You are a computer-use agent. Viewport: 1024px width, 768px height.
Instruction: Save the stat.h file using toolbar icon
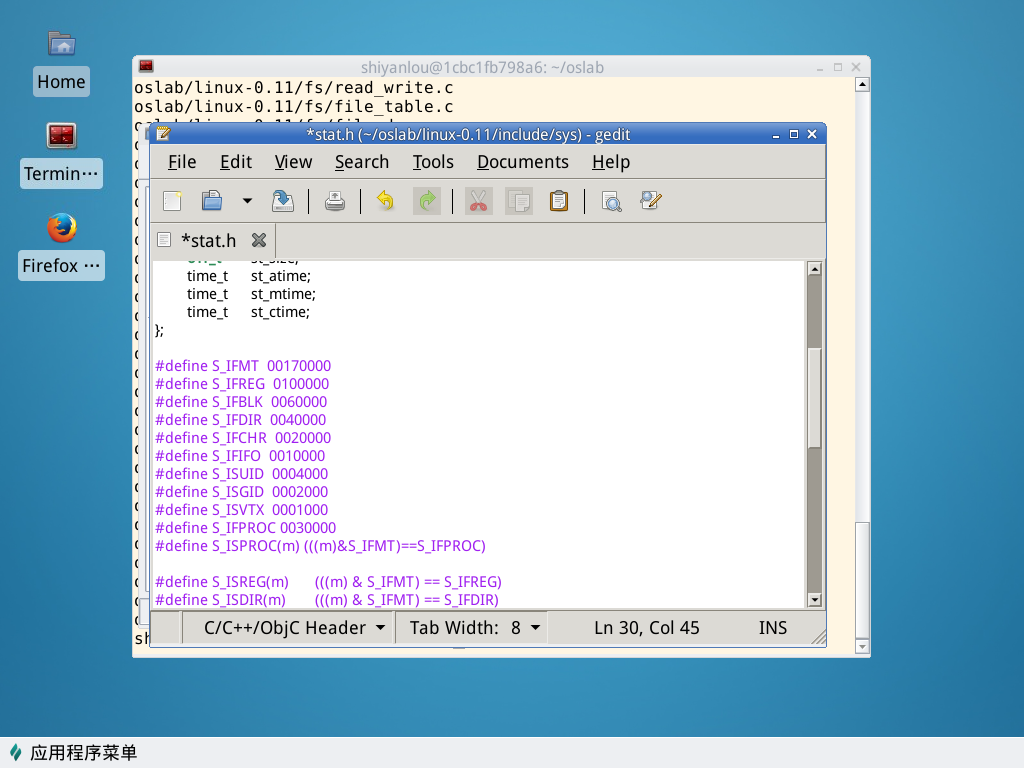pyautogui.click(x=283, y=201)
